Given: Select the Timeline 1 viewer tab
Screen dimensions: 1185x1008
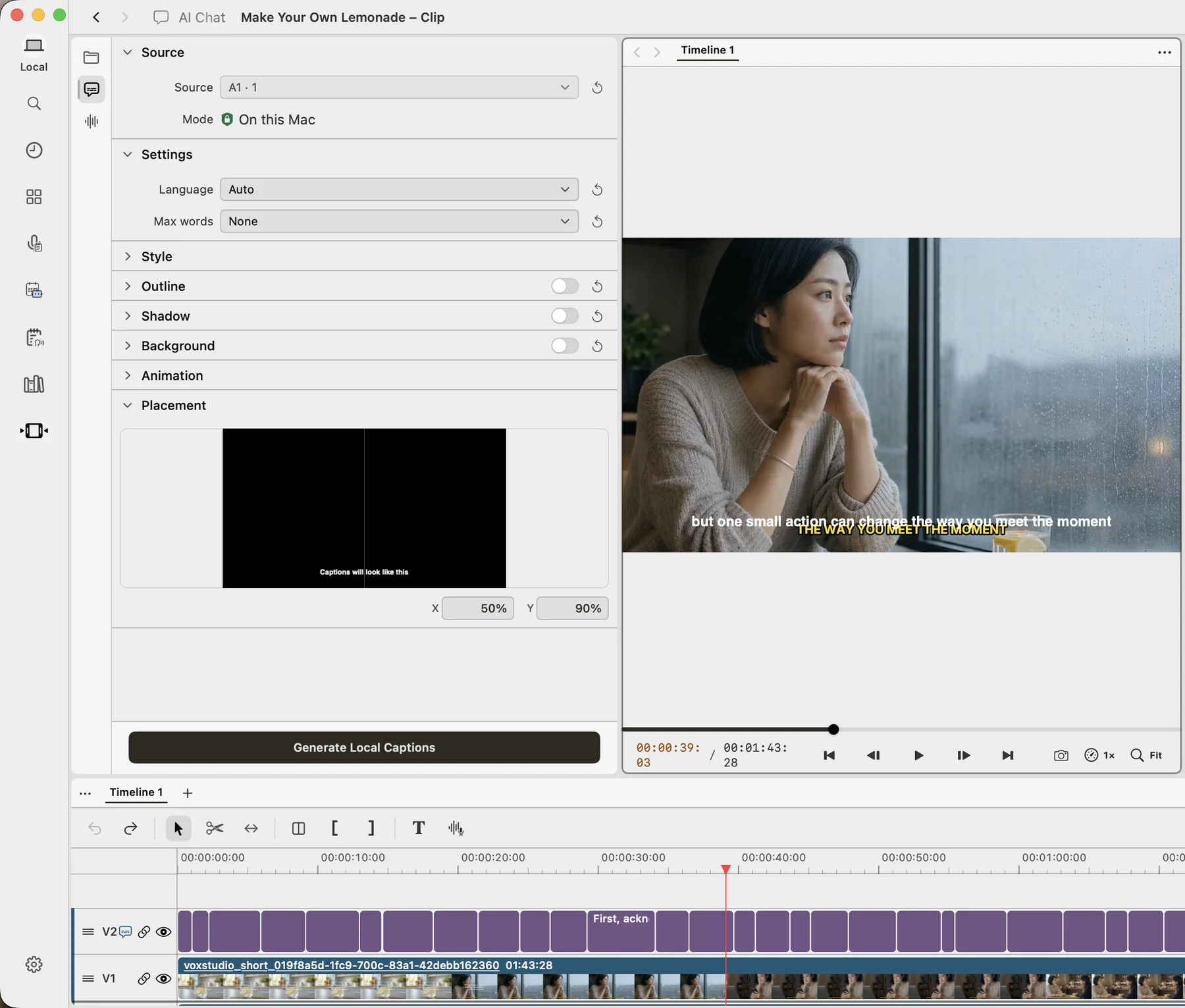Looking at the screenshot, I should coord(708,50).
